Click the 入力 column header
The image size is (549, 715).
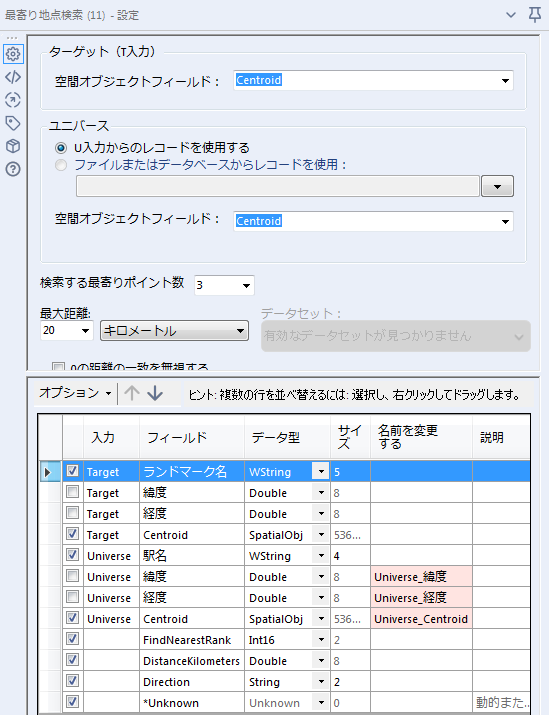[112, 436]
